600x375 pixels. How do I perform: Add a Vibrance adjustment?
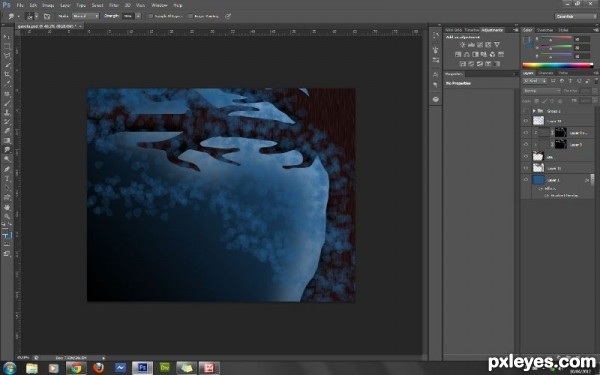pyautogui.click(x=497, y=45)
